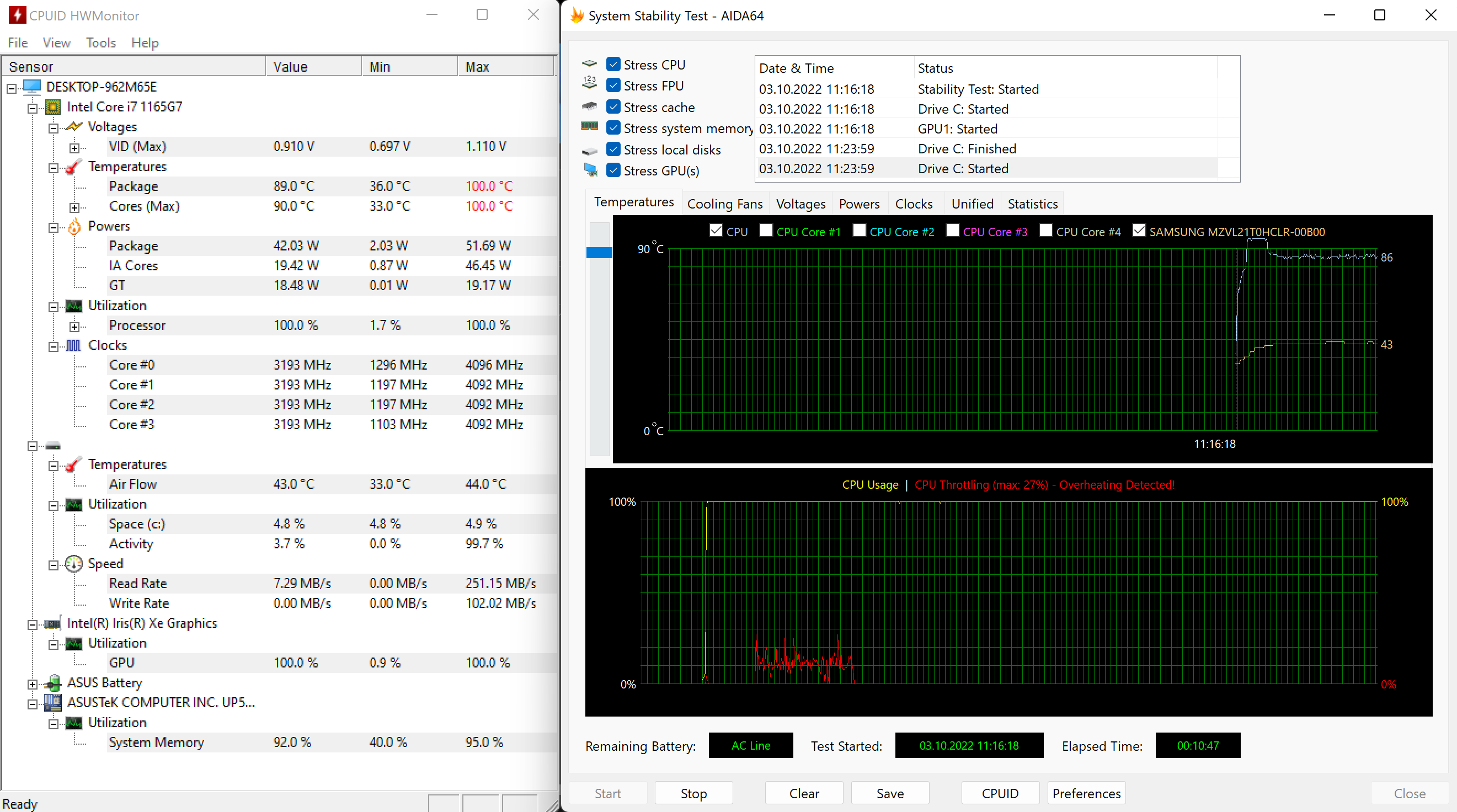Expand the ASUS Battery tree node

point(32,684)
